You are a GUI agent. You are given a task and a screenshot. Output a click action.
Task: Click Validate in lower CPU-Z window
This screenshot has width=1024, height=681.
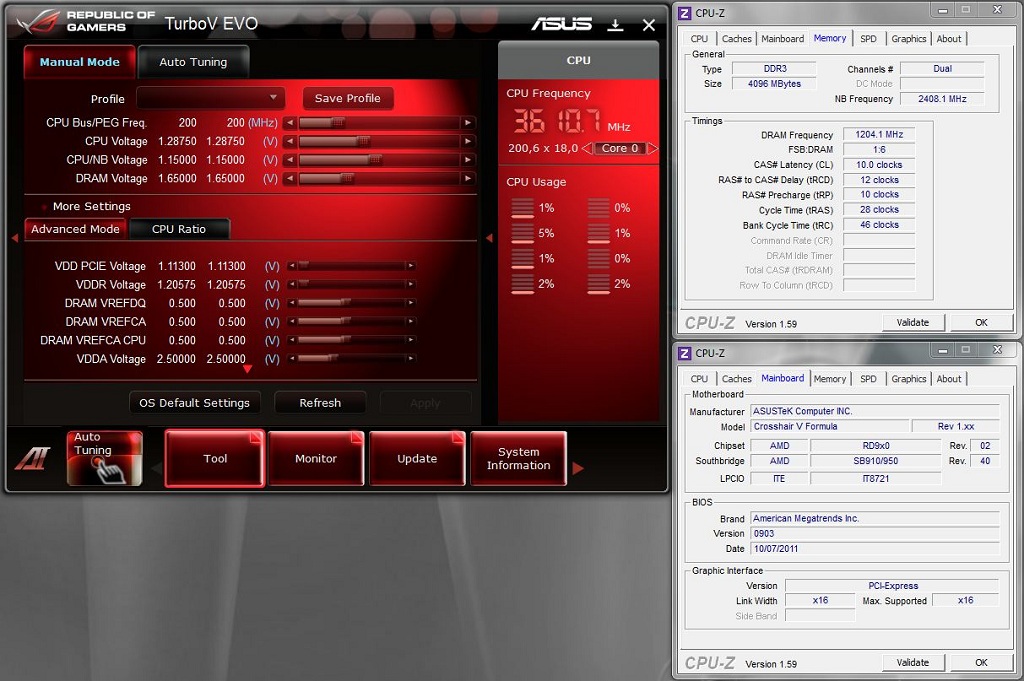pos(912,663)
